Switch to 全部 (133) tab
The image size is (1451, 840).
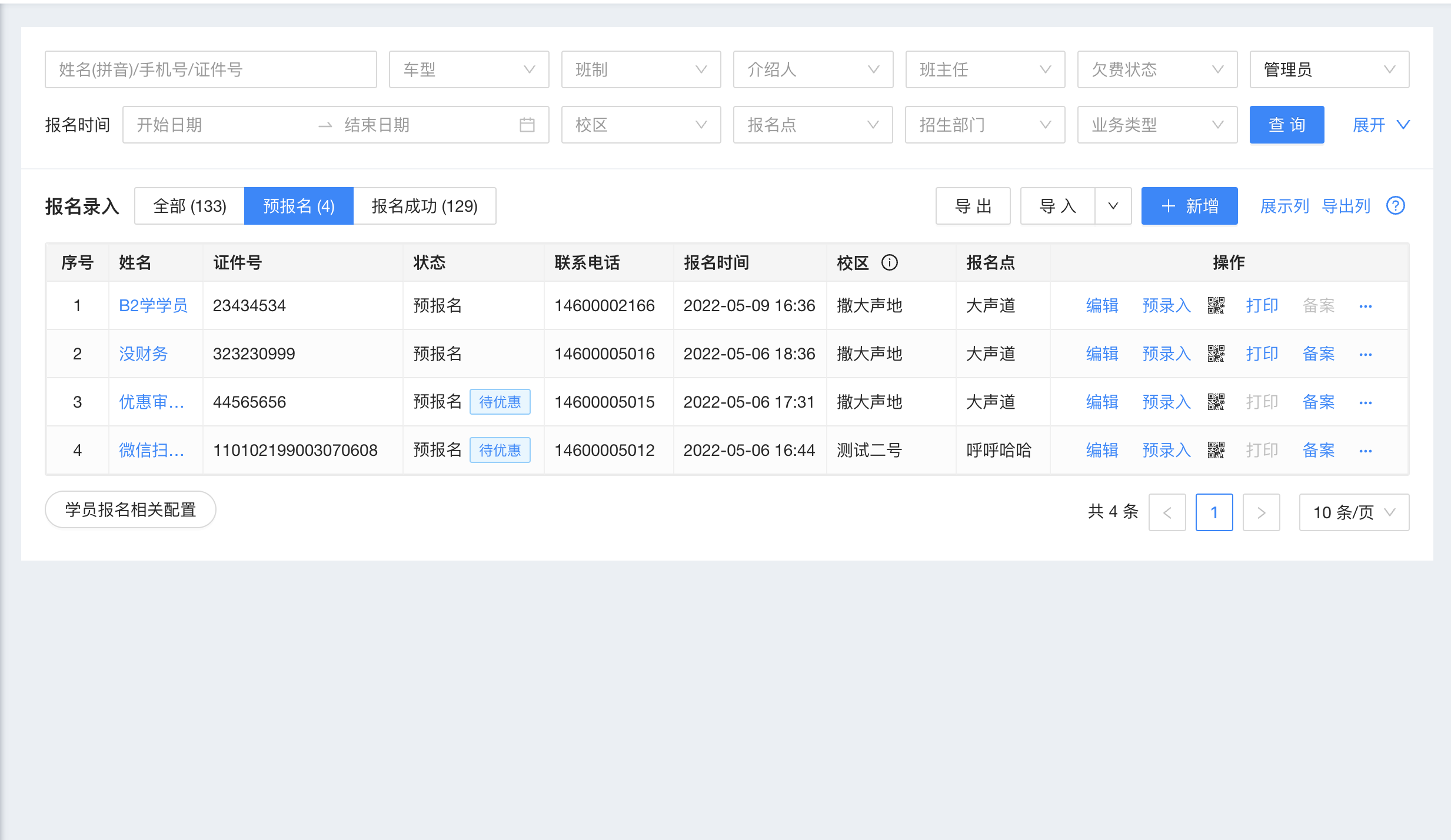(189, 206)
